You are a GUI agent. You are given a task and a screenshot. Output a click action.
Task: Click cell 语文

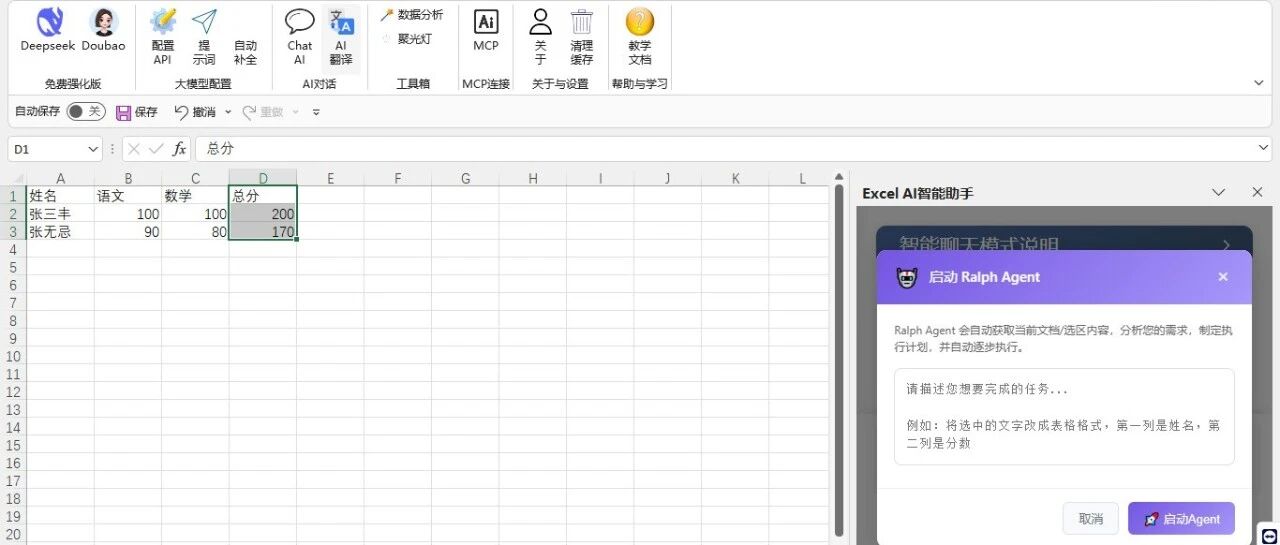pos(128,196)
